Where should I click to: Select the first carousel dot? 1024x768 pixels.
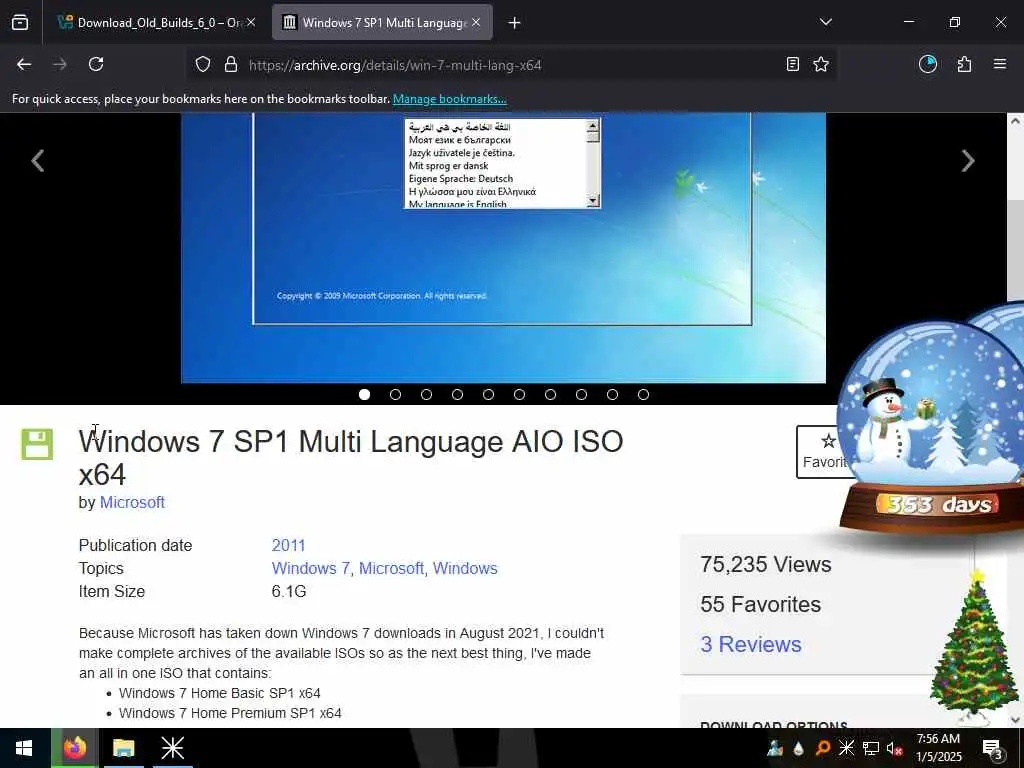pyautogui.click(x=364, y=394)
